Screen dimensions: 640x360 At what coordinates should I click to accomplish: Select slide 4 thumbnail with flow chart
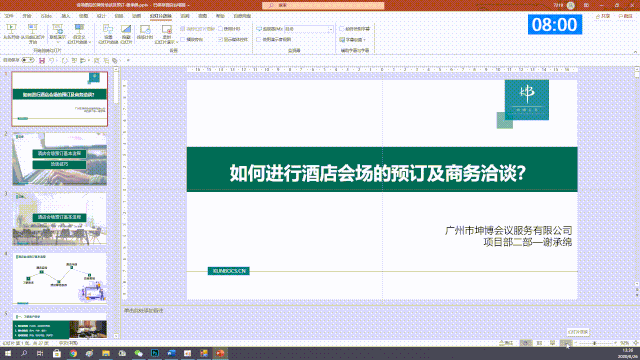coord(60,278)
